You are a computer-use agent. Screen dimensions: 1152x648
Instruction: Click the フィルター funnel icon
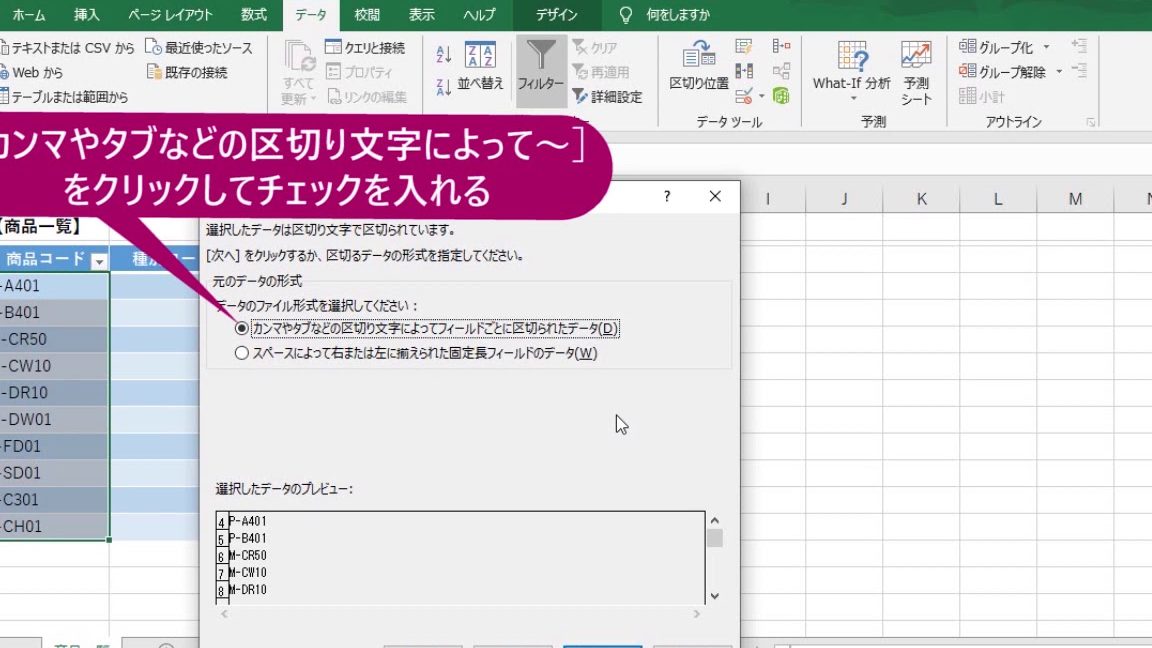click(x=541, y=56)
